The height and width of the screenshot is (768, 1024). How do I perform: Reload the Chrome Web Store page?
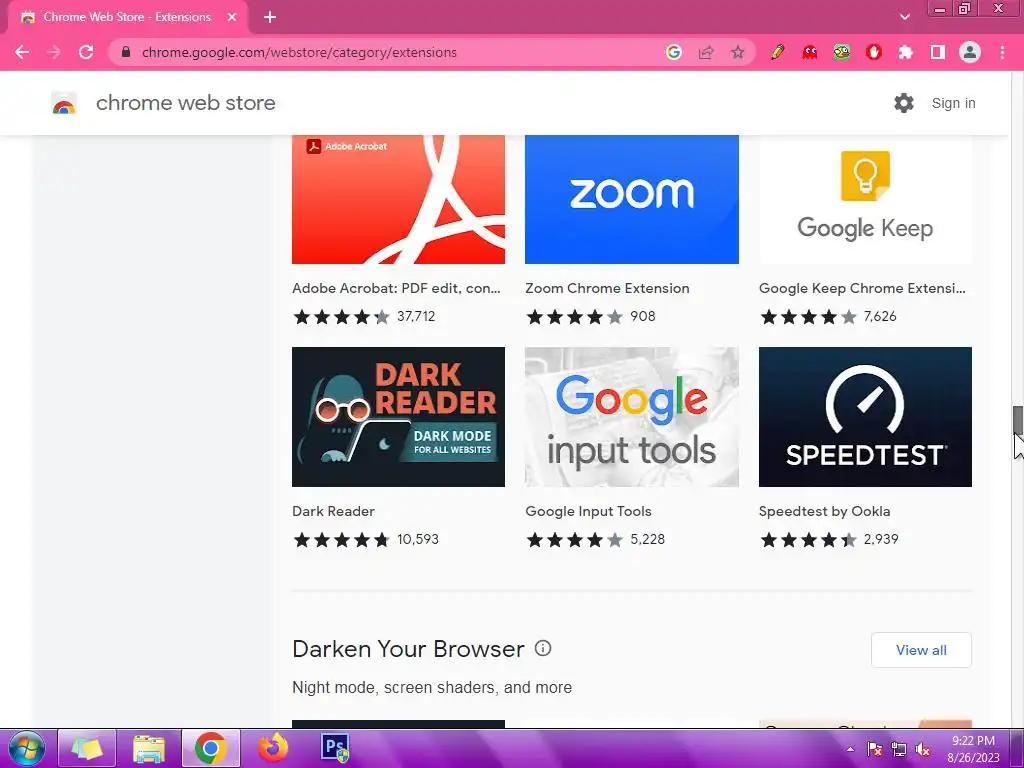point(86,52)
